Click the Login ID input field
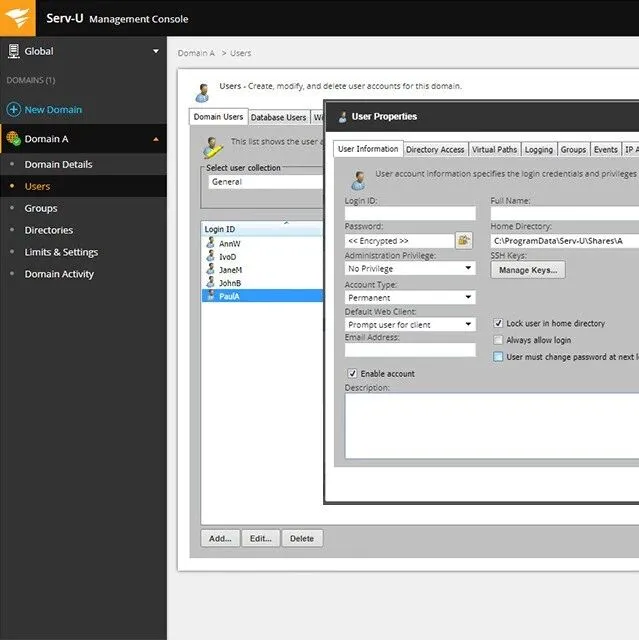 (x=410, y=213)
